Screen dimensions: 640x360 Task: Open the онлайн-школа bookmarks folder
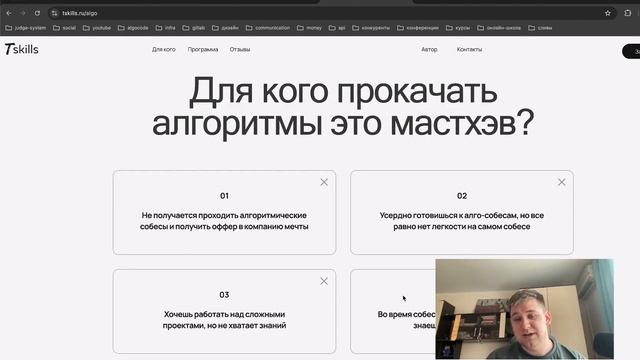click(499, 28)
